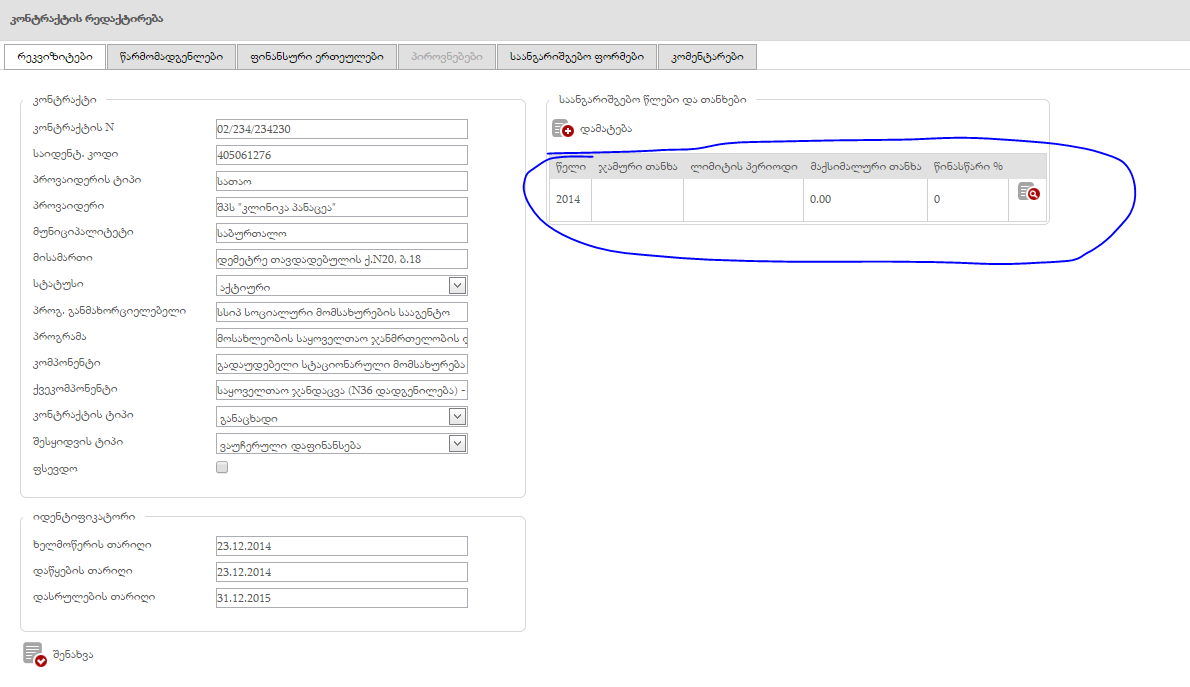Click the დასრულების თარიღი date field
Viewport: 1190px width, 687px height.
tap(341, 598)
